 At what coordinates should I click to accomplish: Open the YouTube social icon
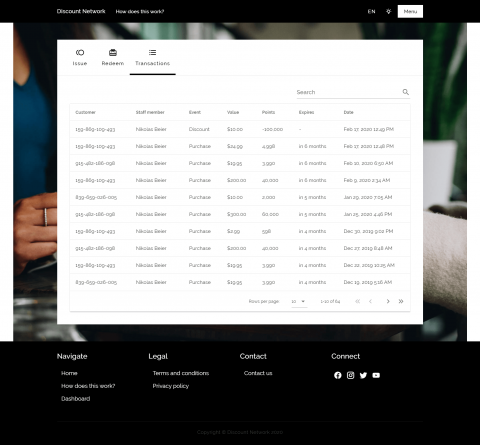point(376,375)
